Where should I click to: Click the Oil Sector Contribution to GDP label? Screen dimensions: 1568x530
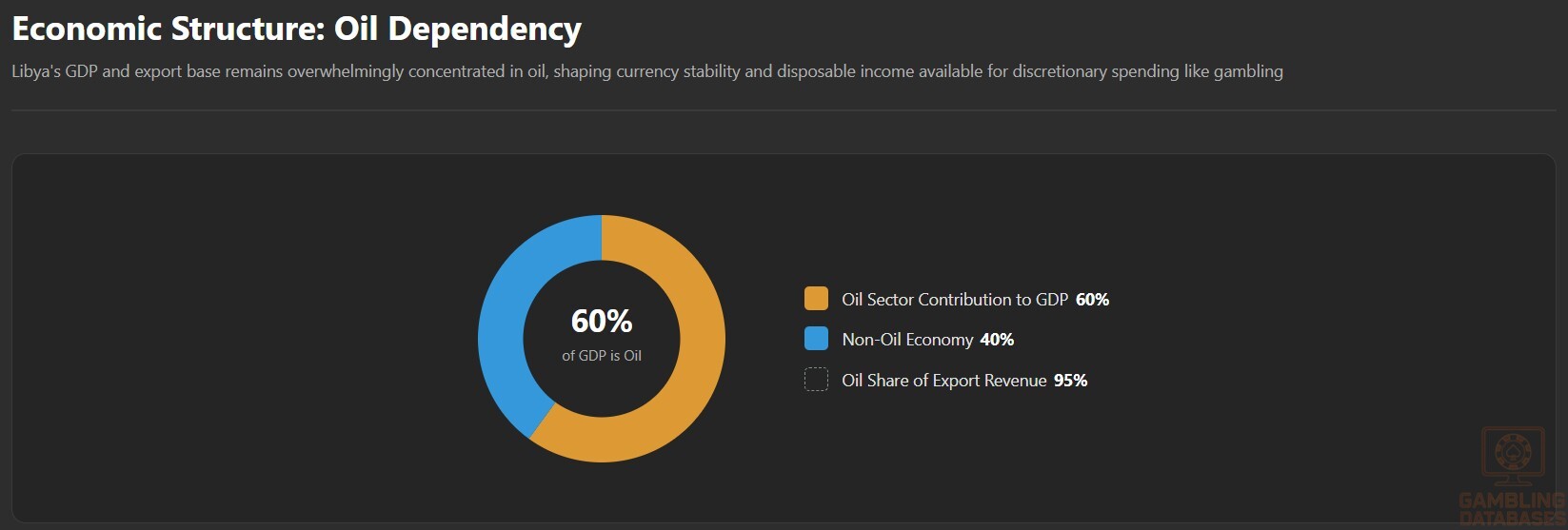955,299
